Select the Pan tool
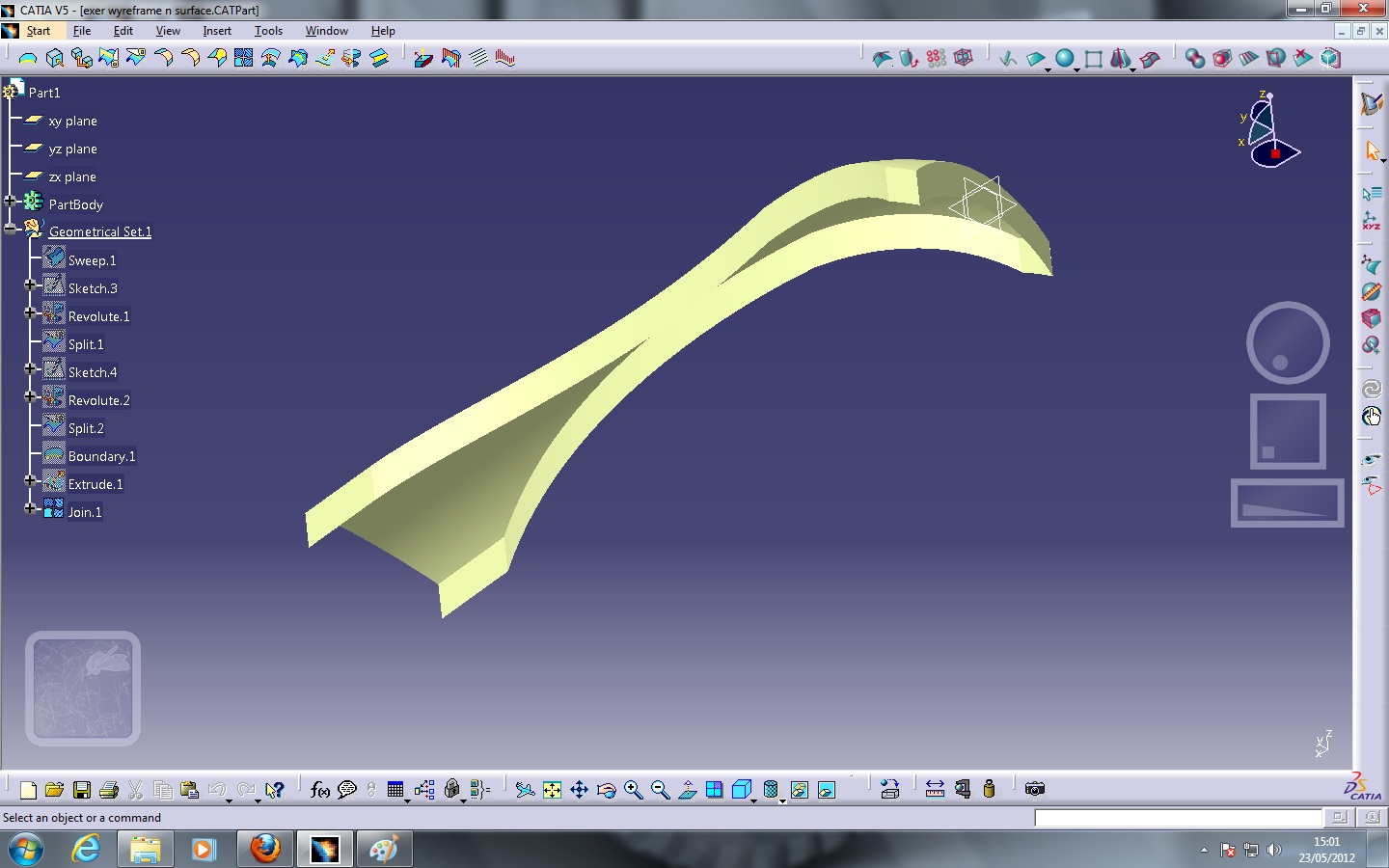This screenshot has height=868, width=1389. pos(579,790)
